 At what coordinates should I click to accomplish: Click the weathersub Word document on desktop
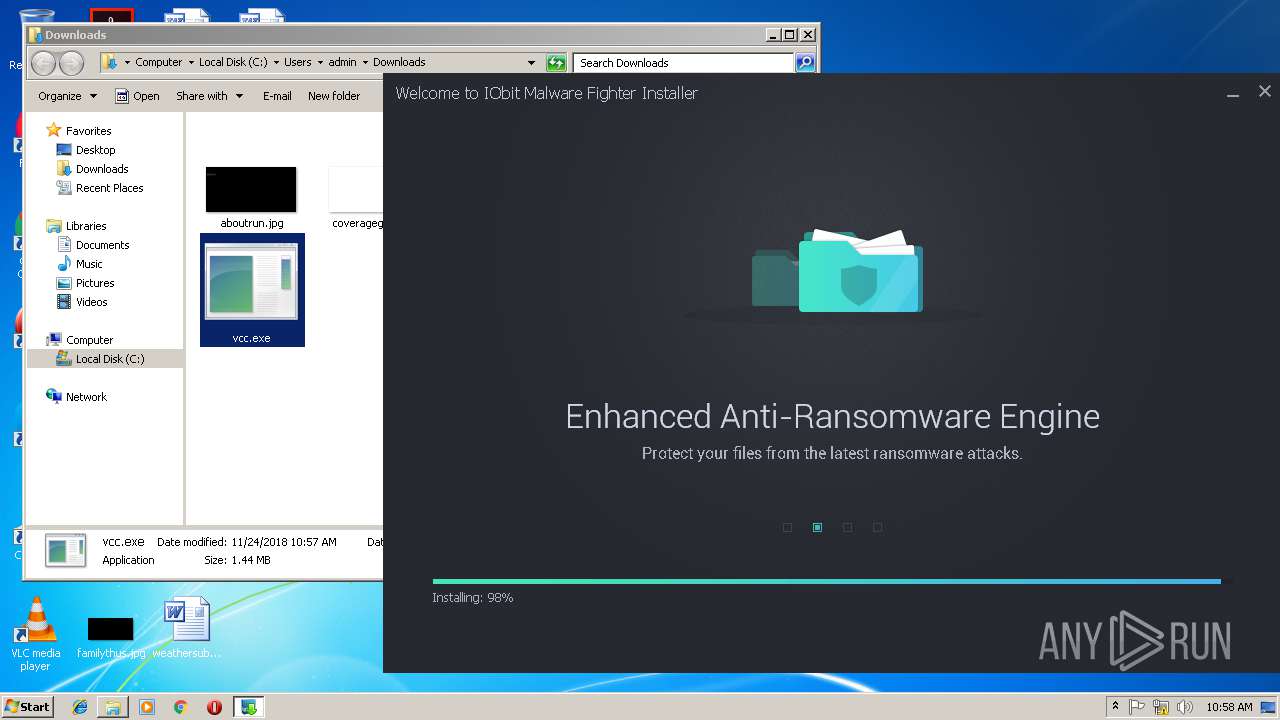(187, 629)
